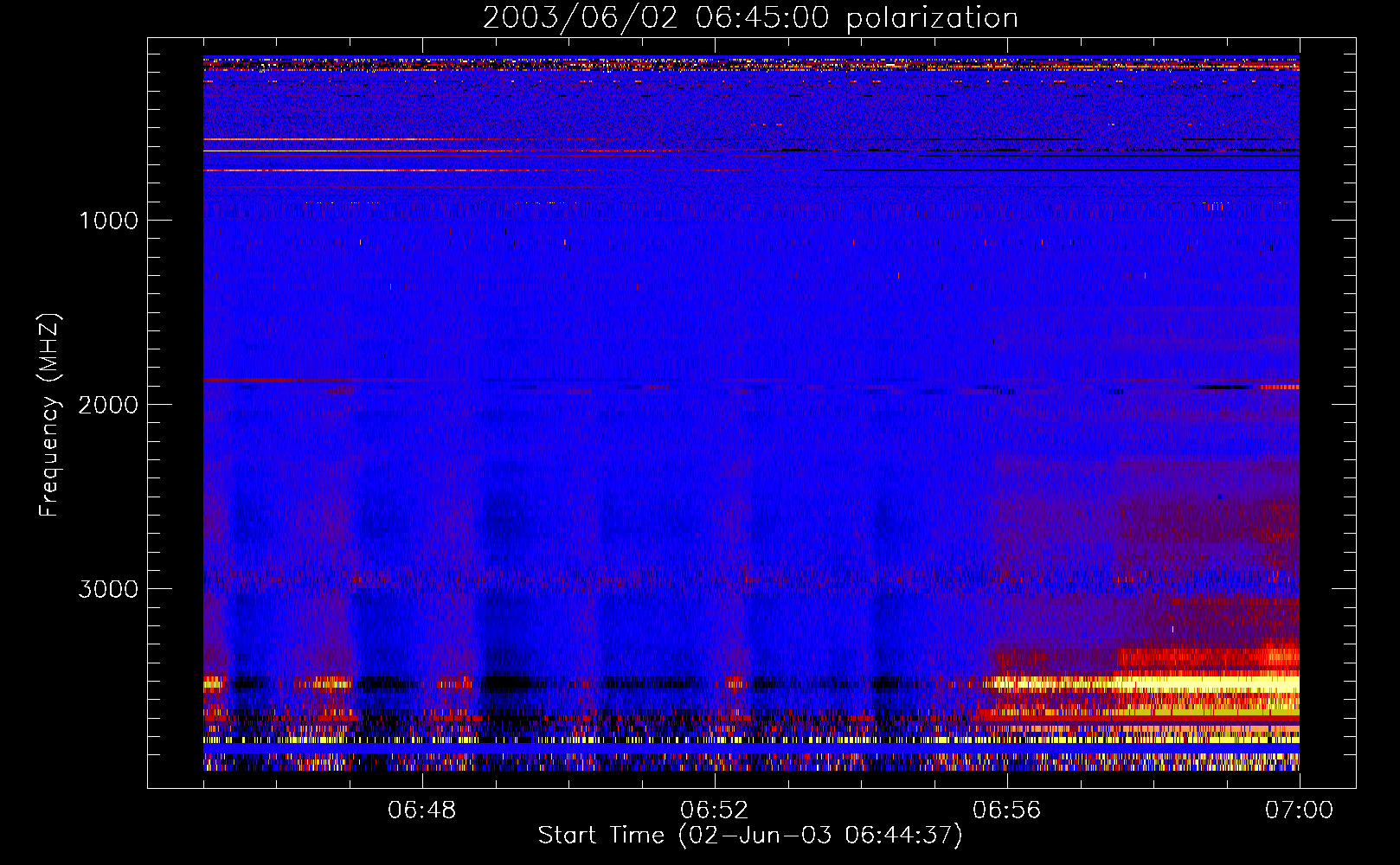Click the bright yellow burst near 3500 MHz
The width and height of the screenshot is (1400, 865).
click(x=1142, y=684)
